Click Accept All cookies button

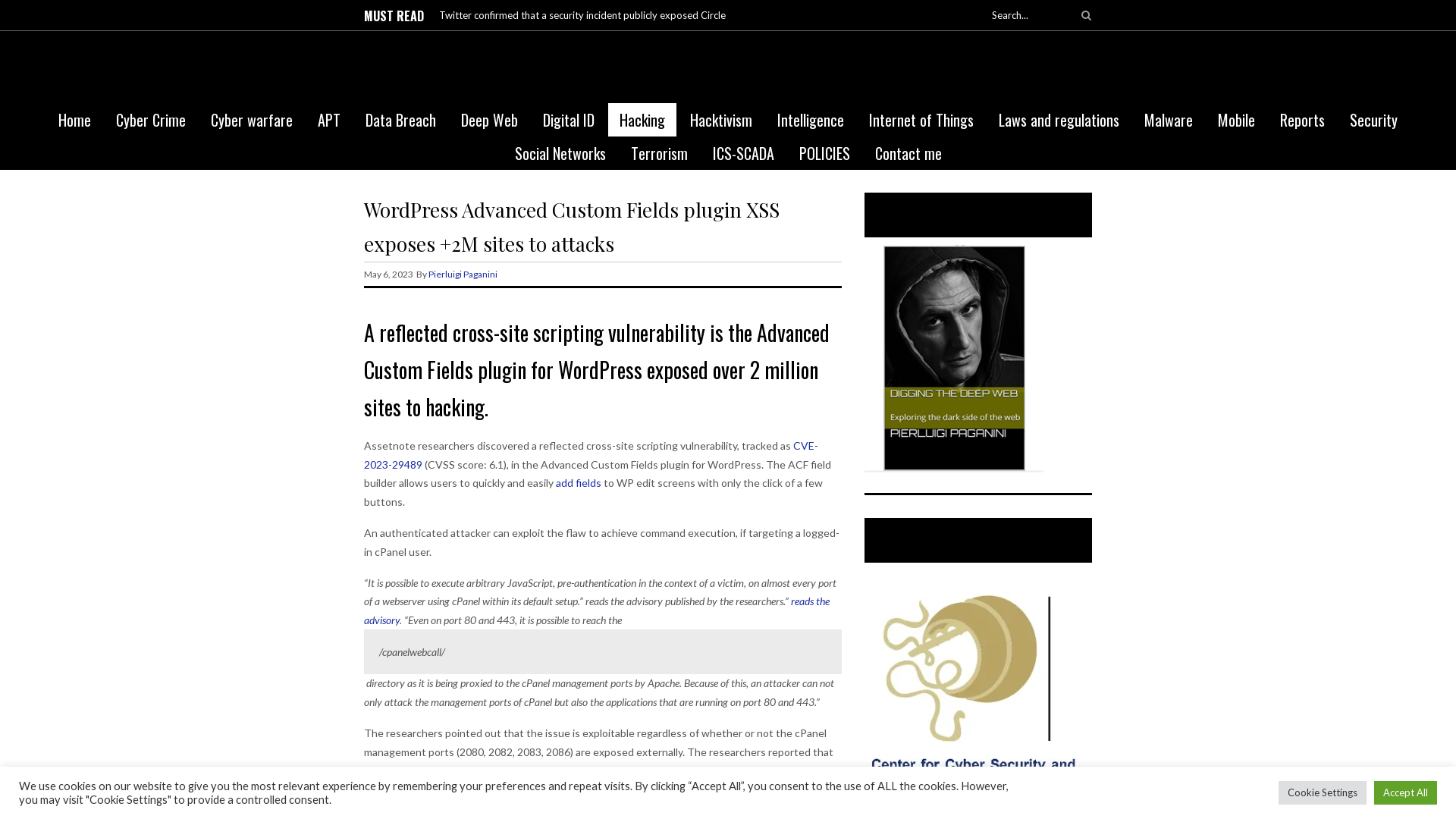pyautogui.click(x=1405, y=792)
